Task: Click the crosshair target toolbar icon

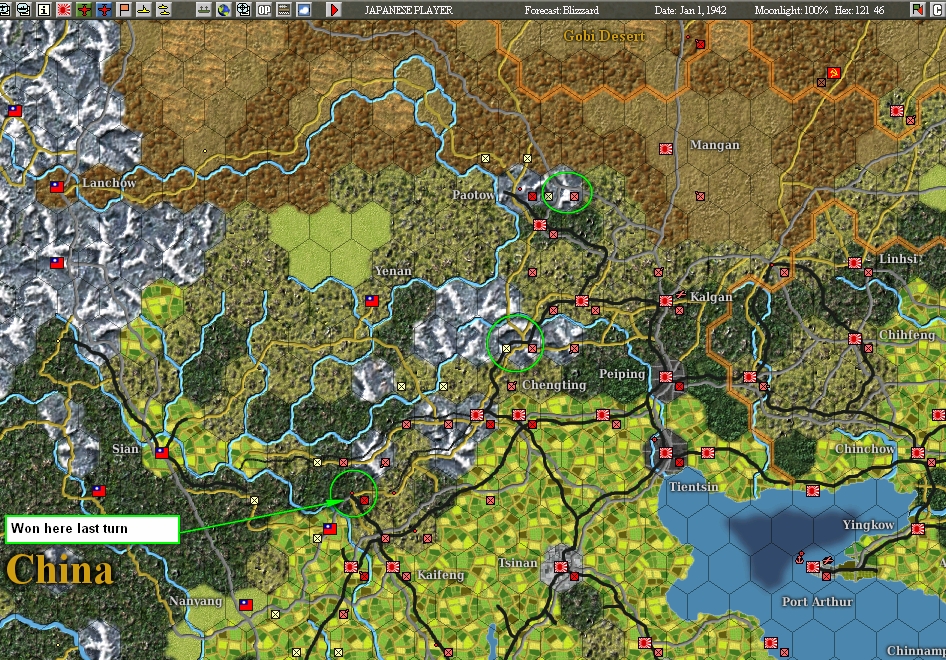Action: [x=244, y=10]
